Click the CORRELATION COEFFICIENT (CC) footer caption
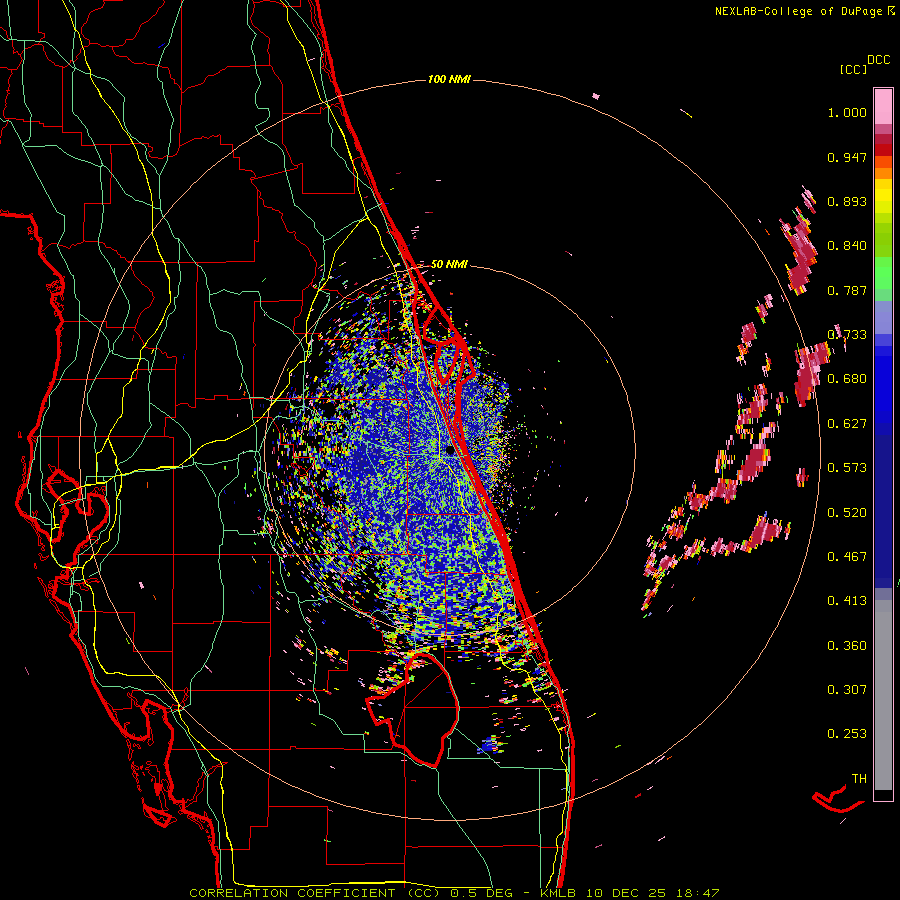 click(315, 893)
